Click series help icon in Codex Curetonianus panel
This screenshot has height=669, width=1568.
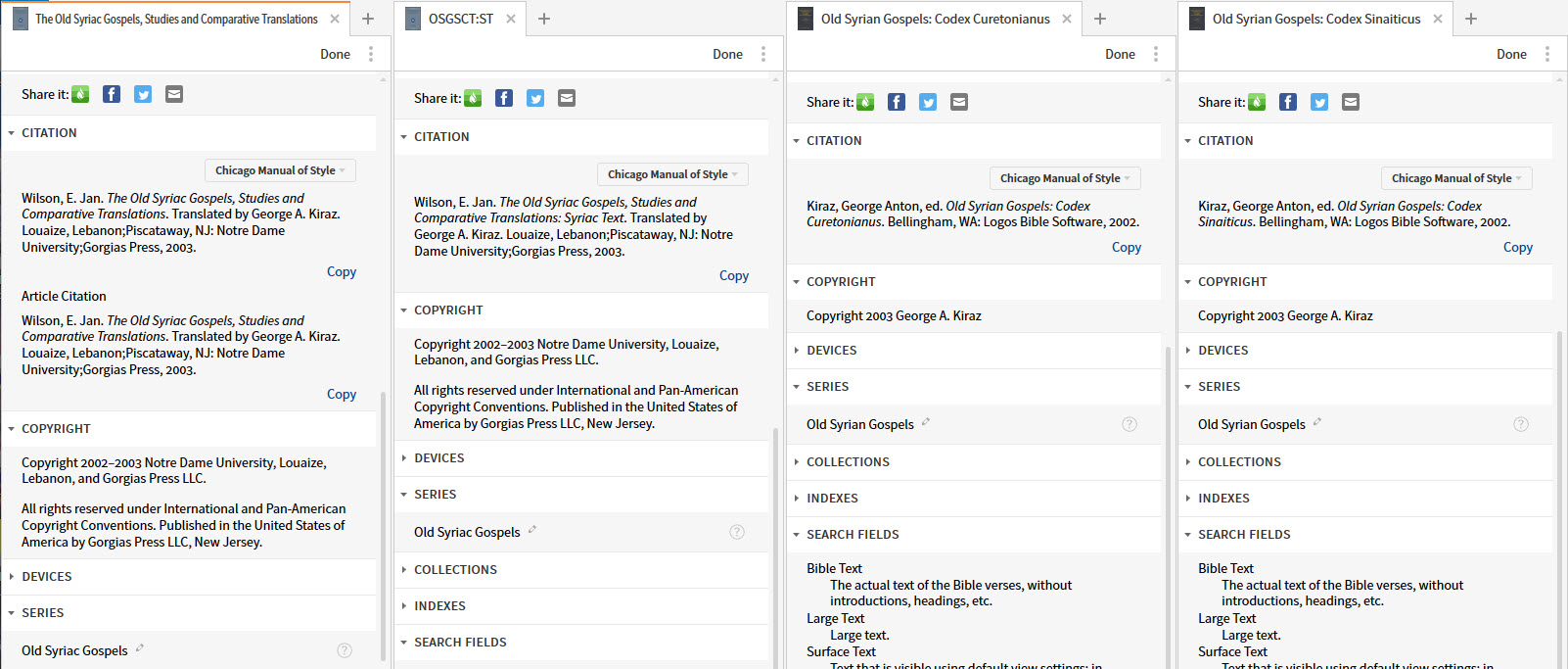[1130, 424]
